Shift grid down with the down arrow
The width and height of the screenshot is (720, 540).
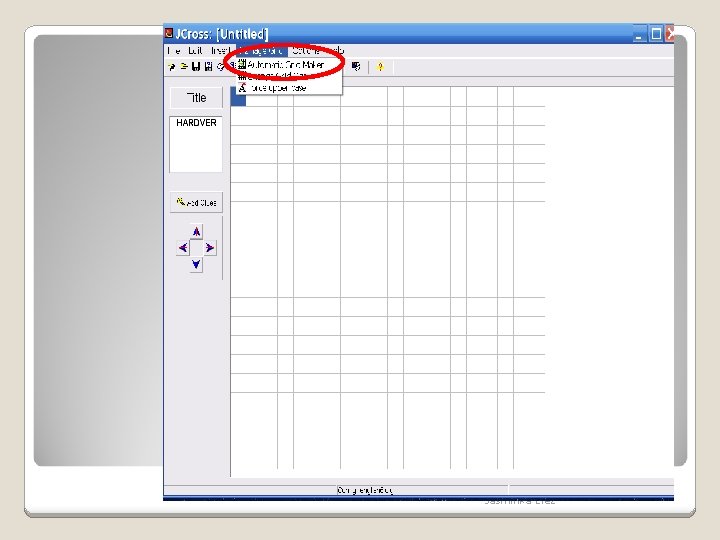(196, 264)
